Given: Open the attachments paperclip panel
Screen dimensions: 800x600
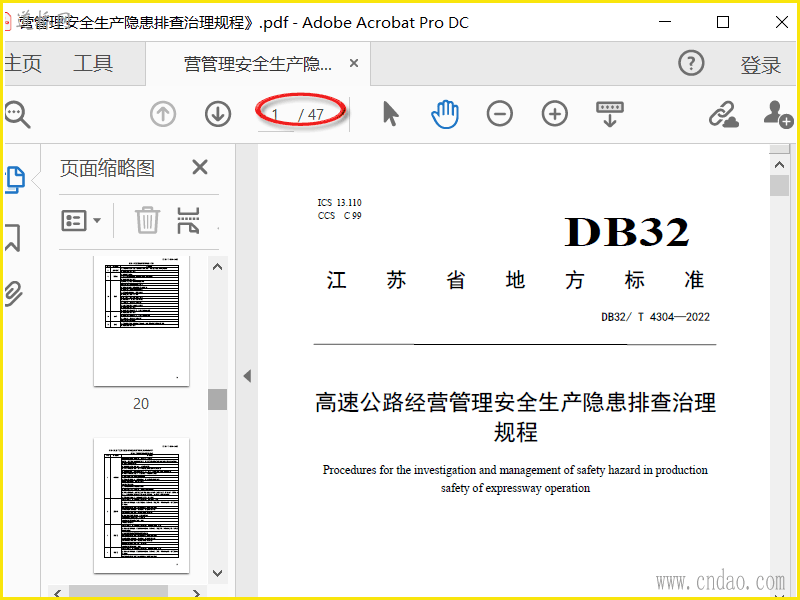Looking at the screenshot, I should [13, 293].
